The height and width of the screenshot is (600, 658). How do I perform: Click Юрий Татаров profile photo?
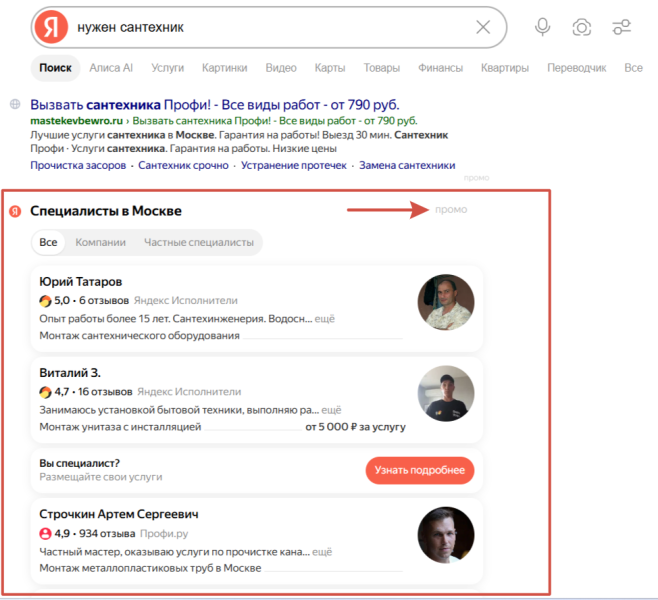coord(446,302)
